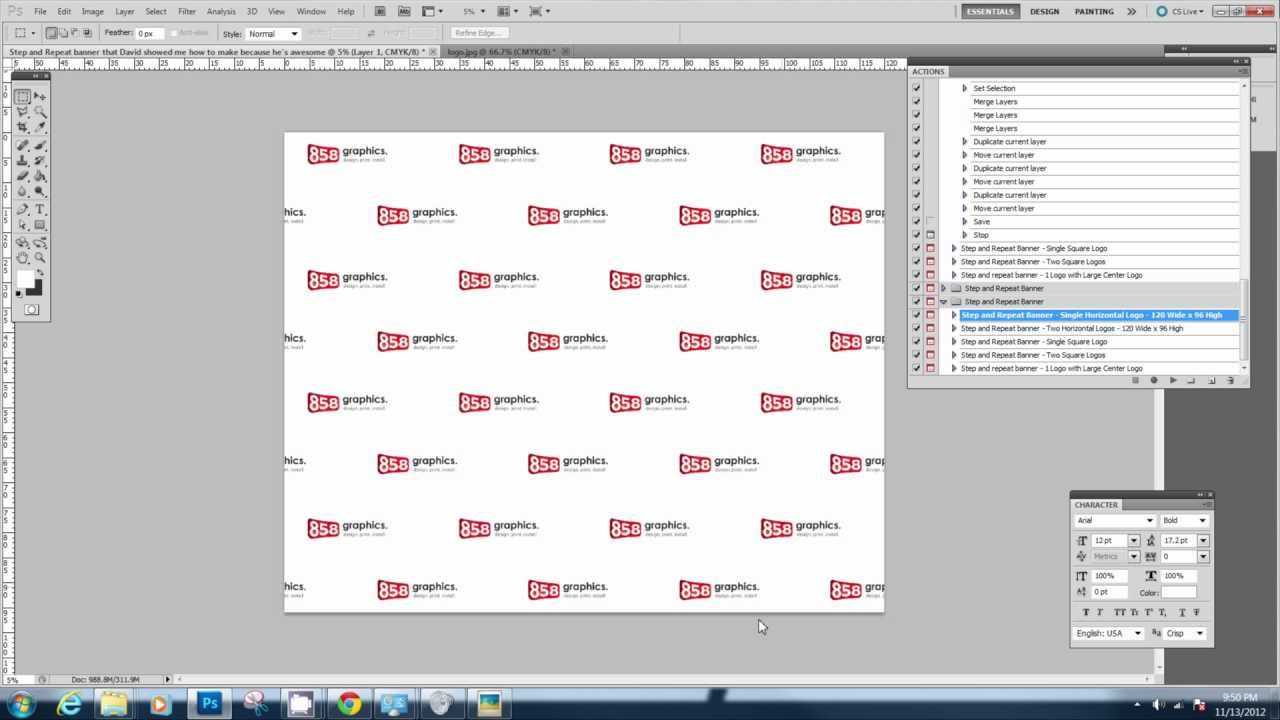This screenshot has width=1280, height=720.
Task: Expand the Set Selection action step
Action: click(x=965, y=88)
